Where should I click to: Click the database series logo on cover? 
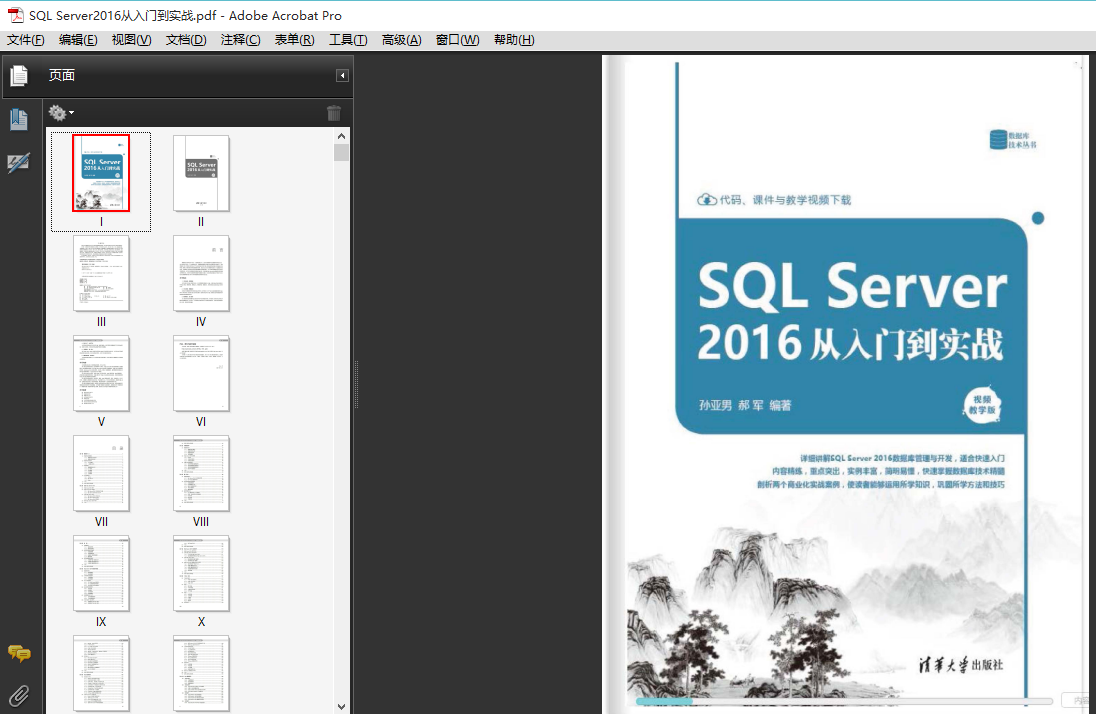pyautogui.click(x=1013, y=140)
